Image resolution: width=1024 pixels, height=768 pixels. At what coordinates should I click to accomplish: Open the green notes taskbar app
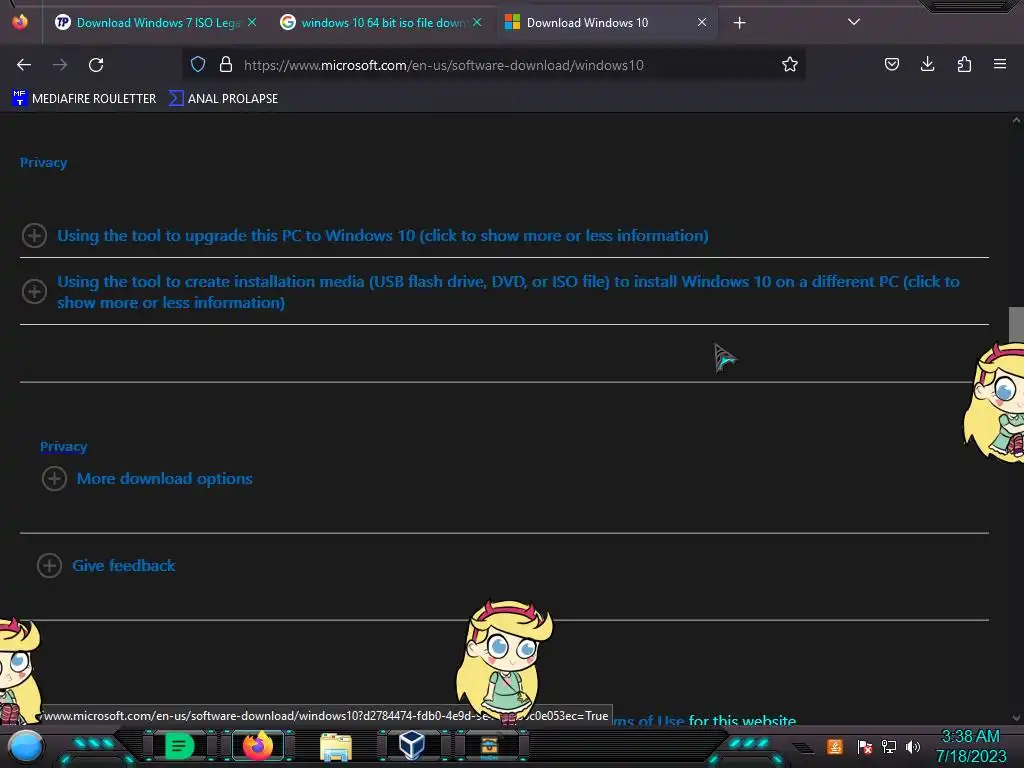coord(179,746)
